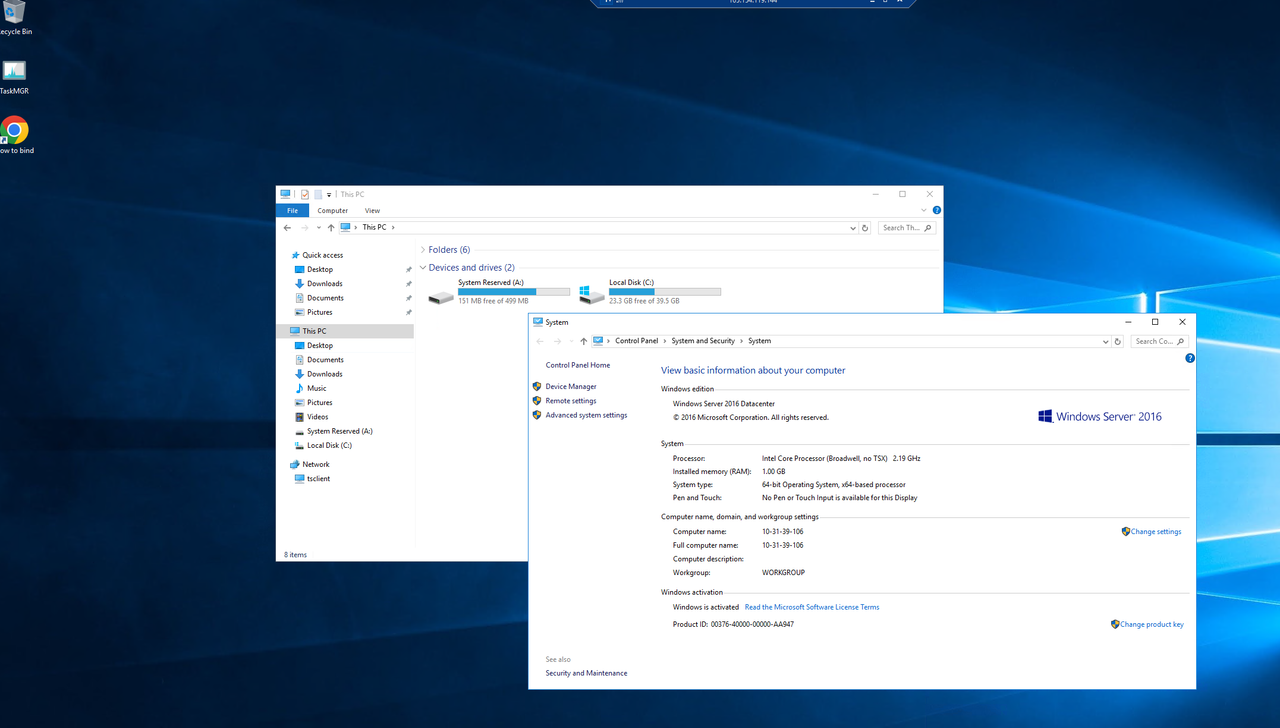This screenshot has height=728, width=1280.
Task: Open the TaskMGR desktop shortcut
Action: [14, 71]
